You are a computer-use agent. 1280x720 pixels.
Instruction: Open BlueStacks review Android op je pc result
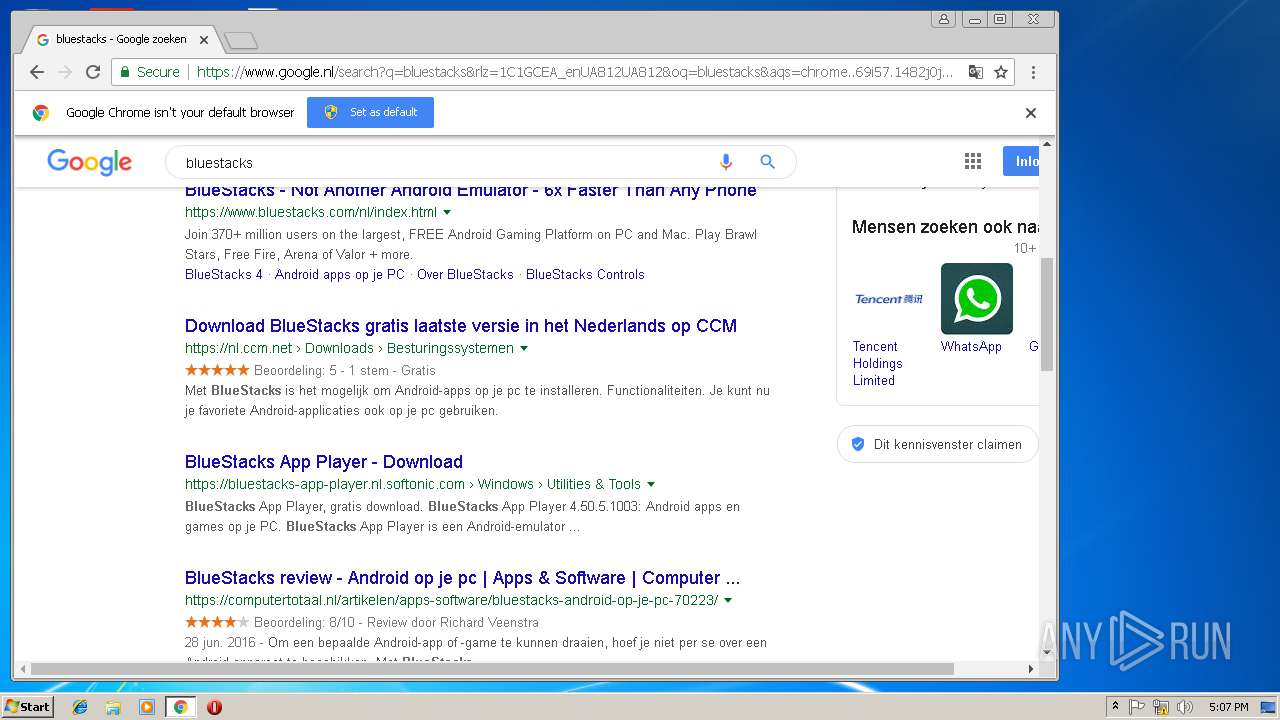point(462,578)
